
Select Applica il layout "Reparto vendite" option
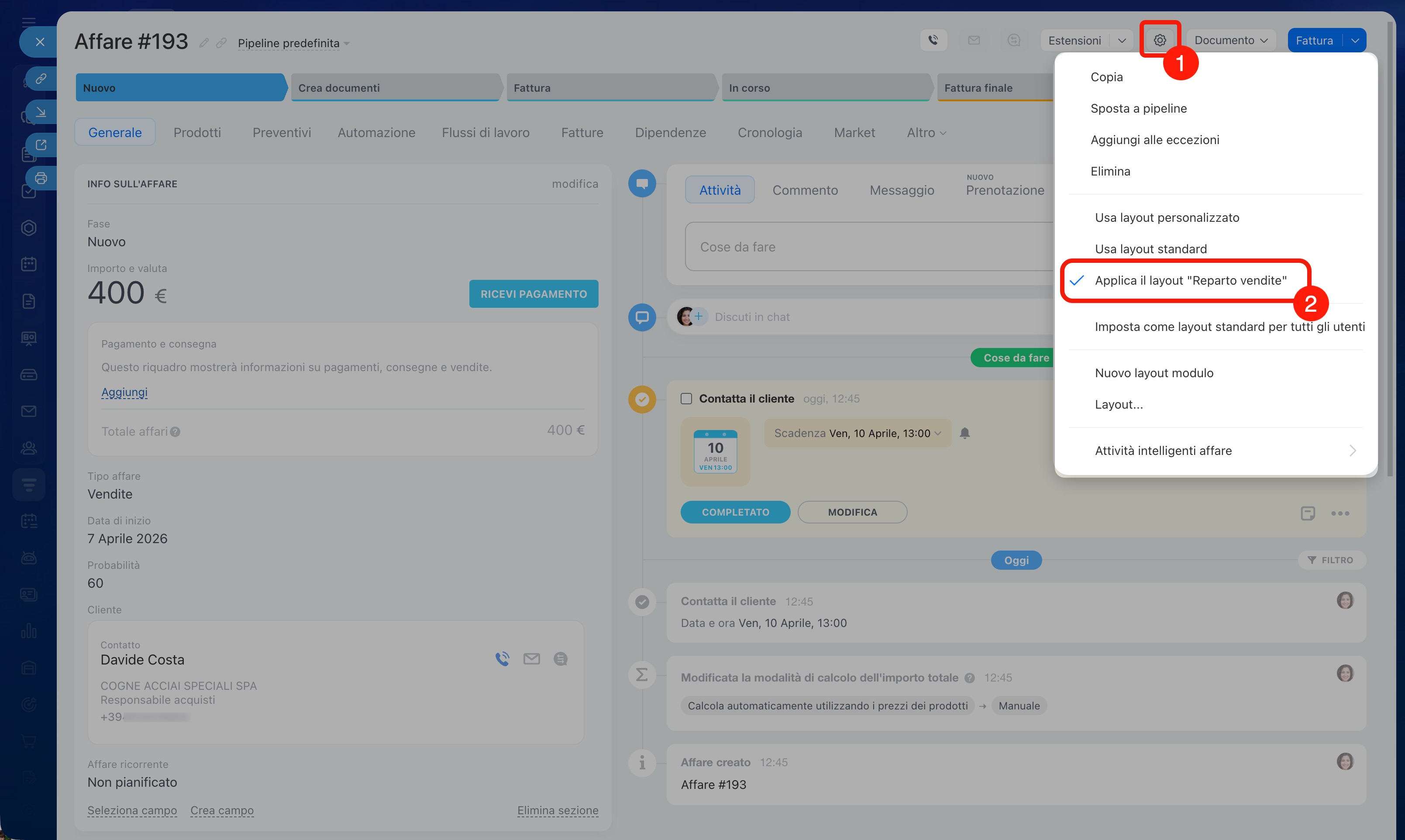1190,280
